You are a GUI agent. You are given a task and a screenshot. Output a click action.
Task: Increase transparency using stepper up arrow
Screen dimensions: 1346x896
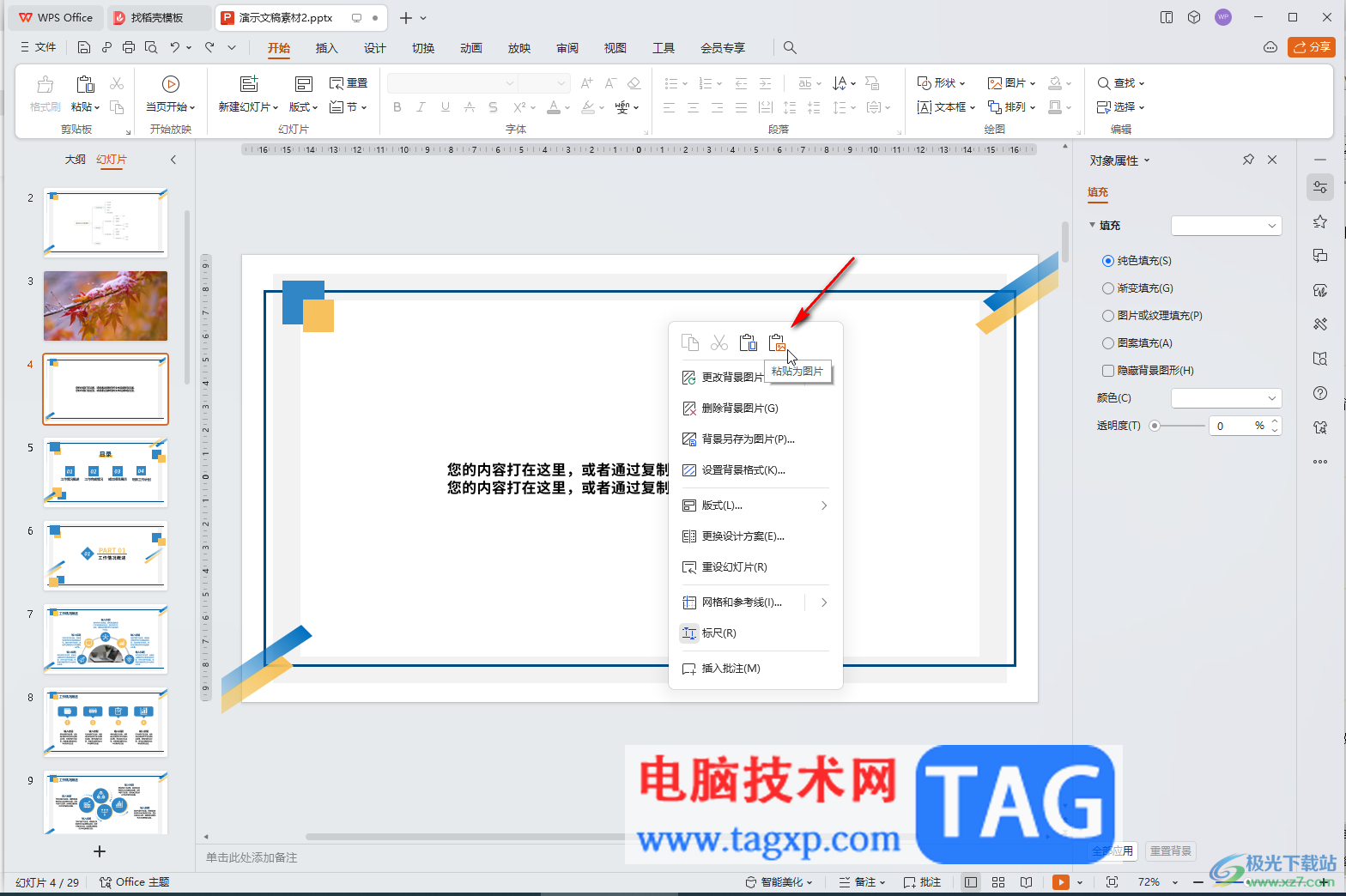point(1275,421)
